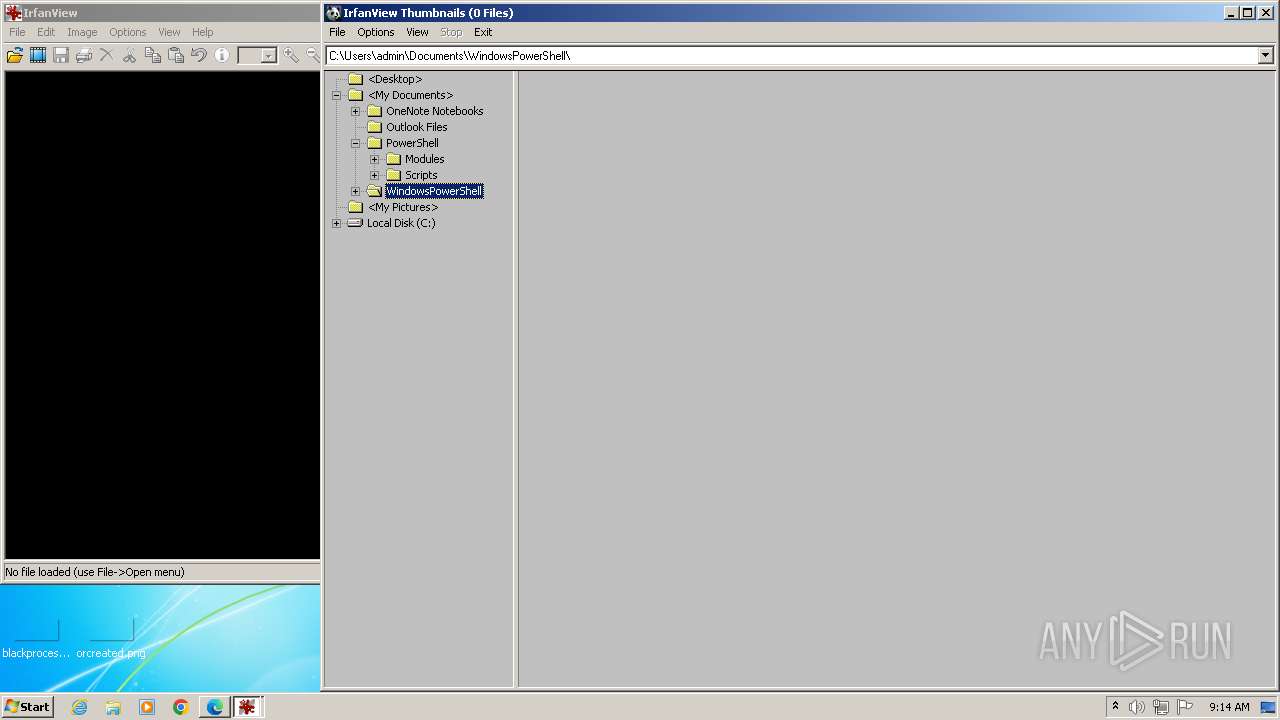Image resolution: width=1280 pixels, height=720 pixels.
Task: Click Exit in Thumbnails menu bar
Action: (x=483, y=32)
